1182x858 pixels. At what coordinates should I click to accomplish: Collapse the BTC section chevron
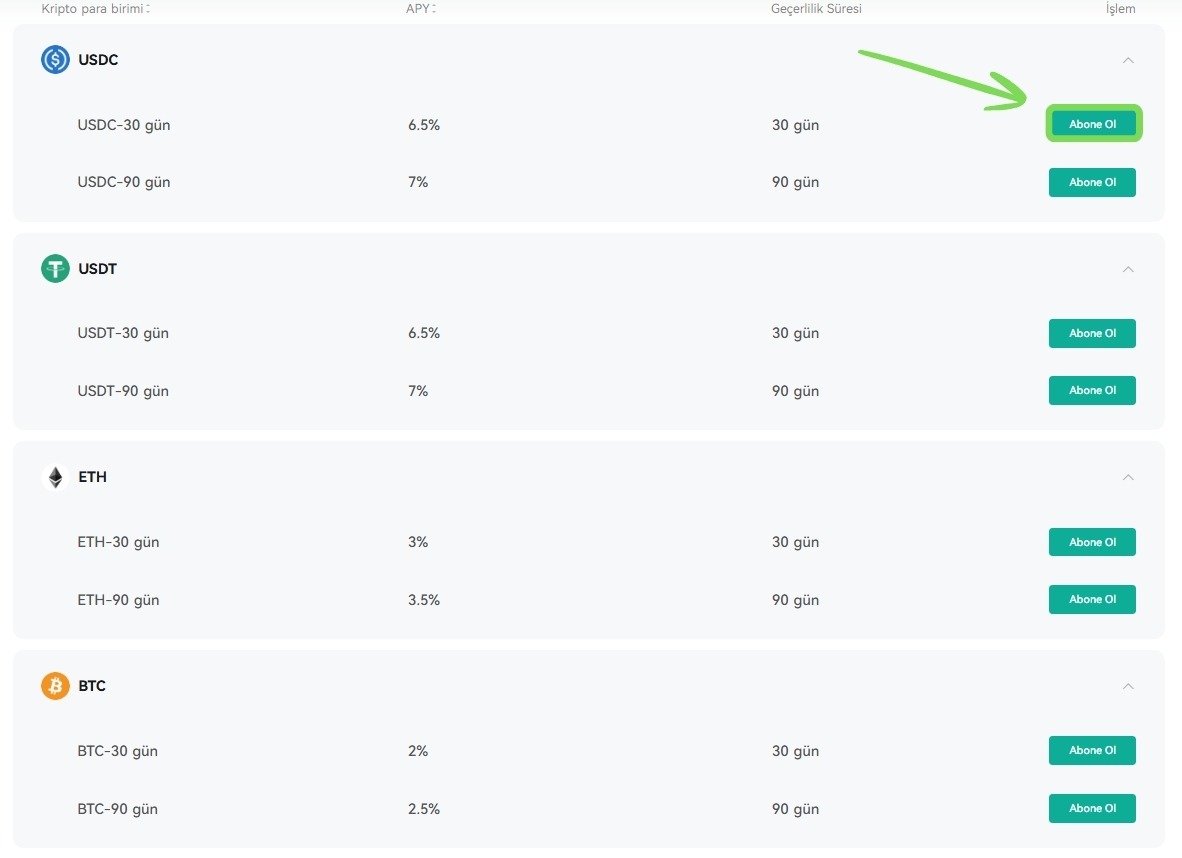(1128, 686)
